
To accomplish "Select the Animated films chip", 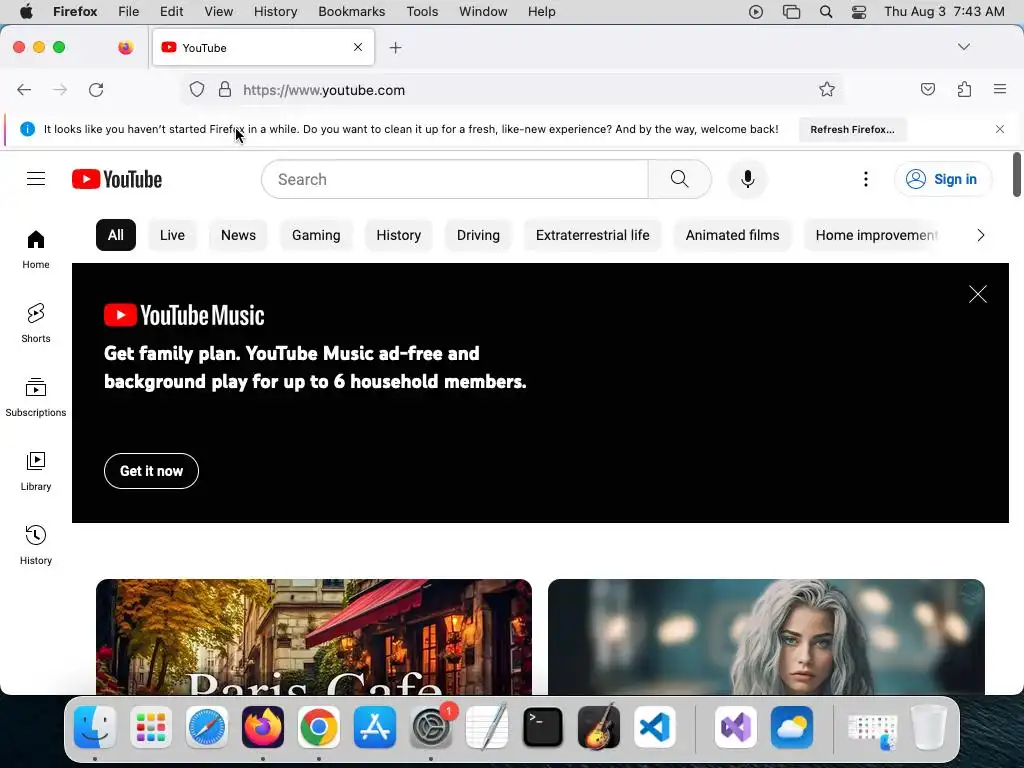I will [732, 235].
